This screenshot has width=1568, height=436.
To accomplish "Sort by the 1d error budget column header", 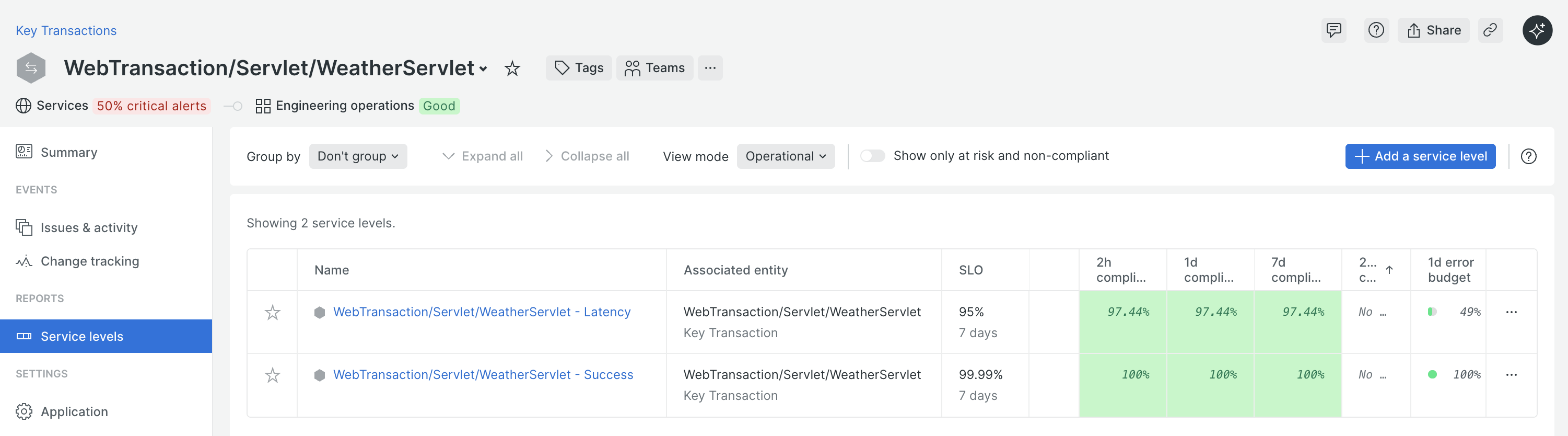I will coord(1450,270).
